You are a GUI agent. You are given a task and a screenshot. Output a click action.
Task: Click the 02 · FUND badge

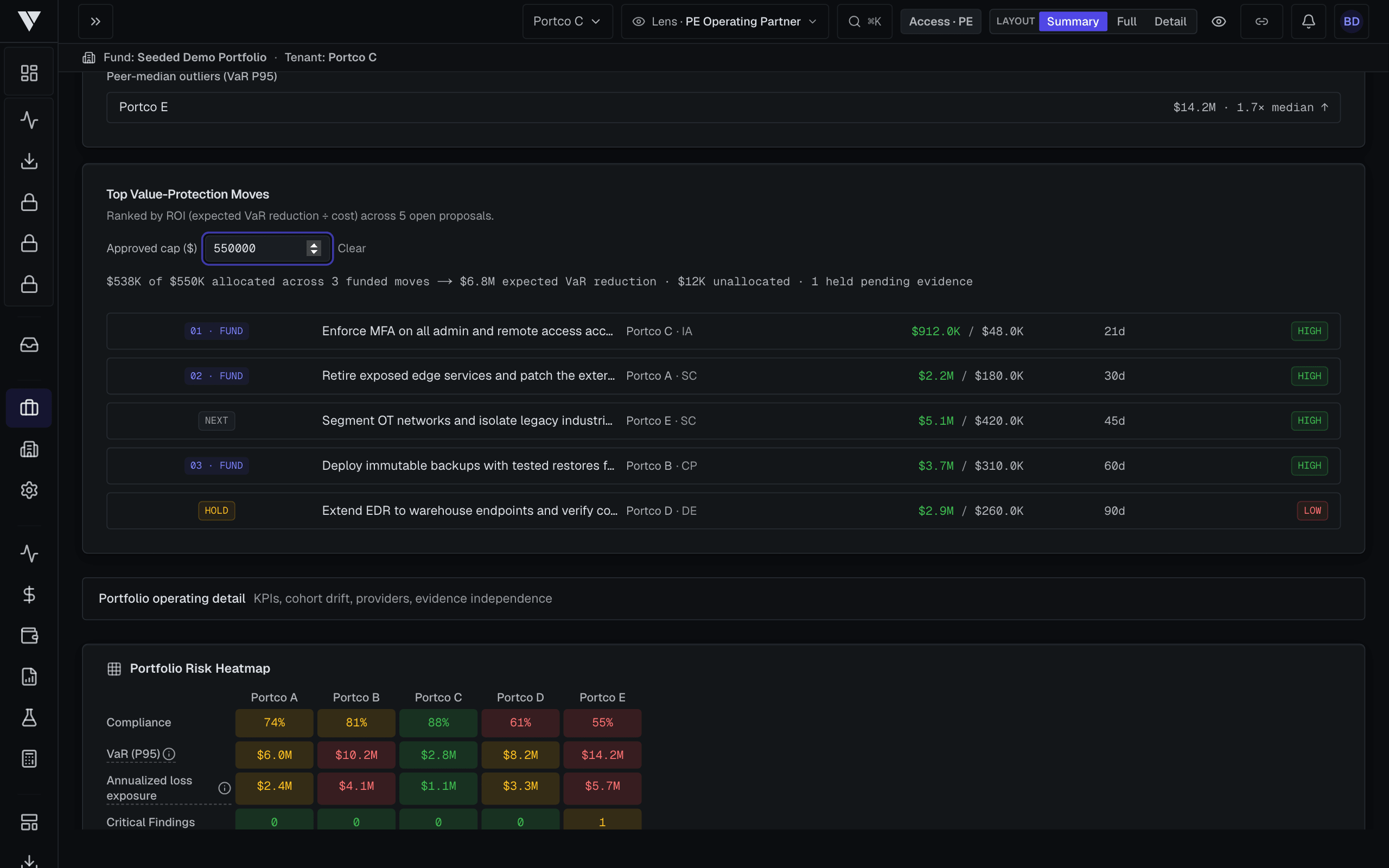coord(216,376)
